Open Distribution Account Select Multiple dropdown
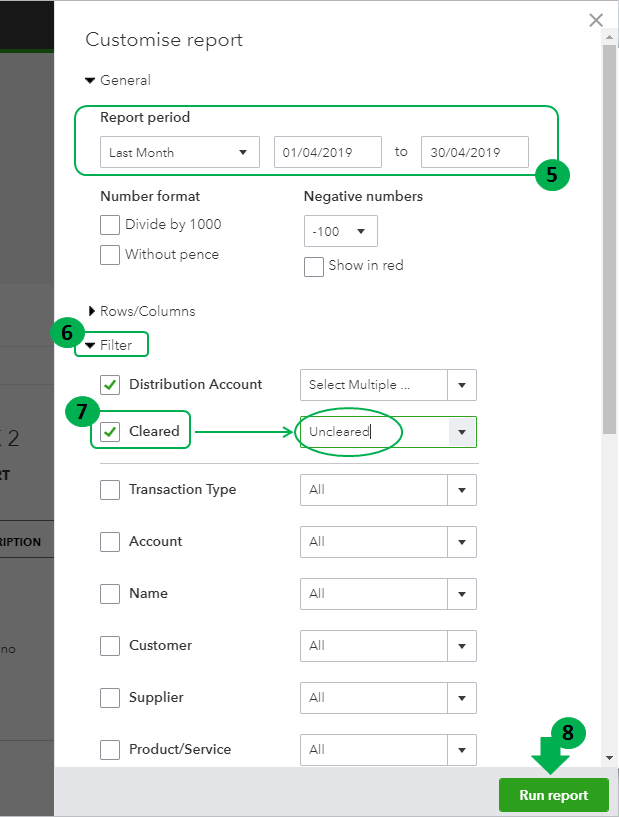 (x=388, y=385)
